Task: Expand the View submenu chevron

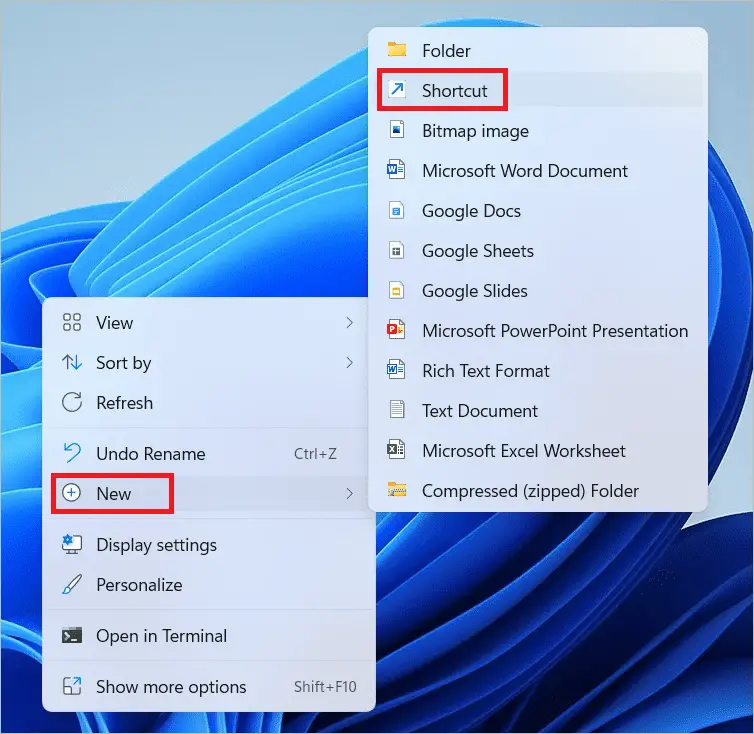Action: [x=350, y=322]
